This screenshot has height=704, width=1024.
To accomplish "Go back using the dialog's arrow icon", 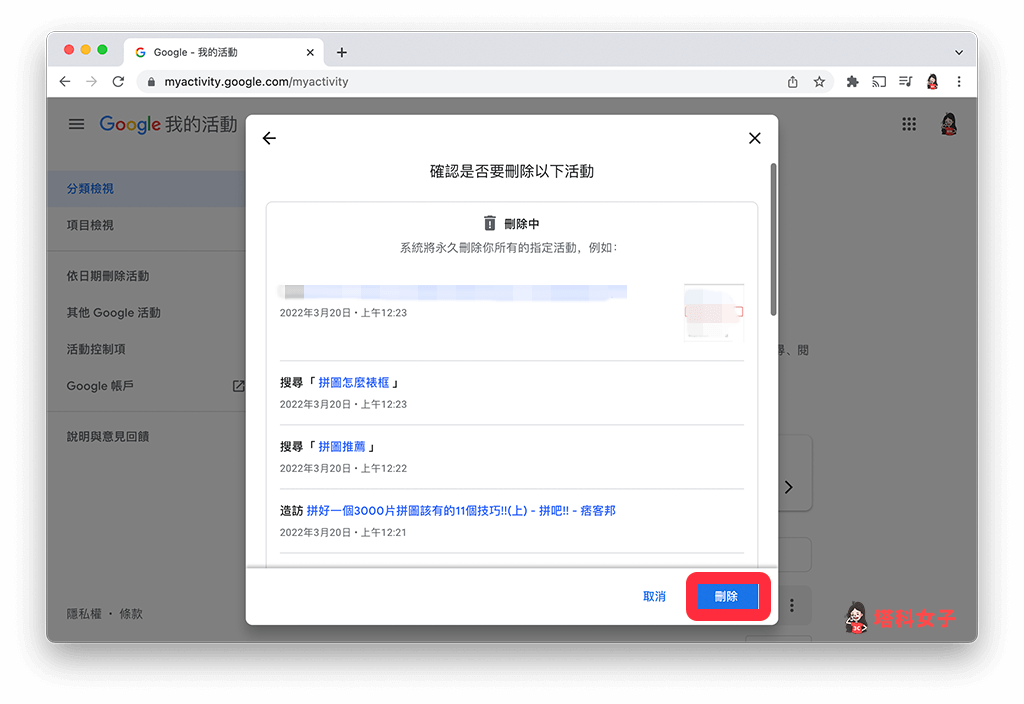I will click(269, 138).
